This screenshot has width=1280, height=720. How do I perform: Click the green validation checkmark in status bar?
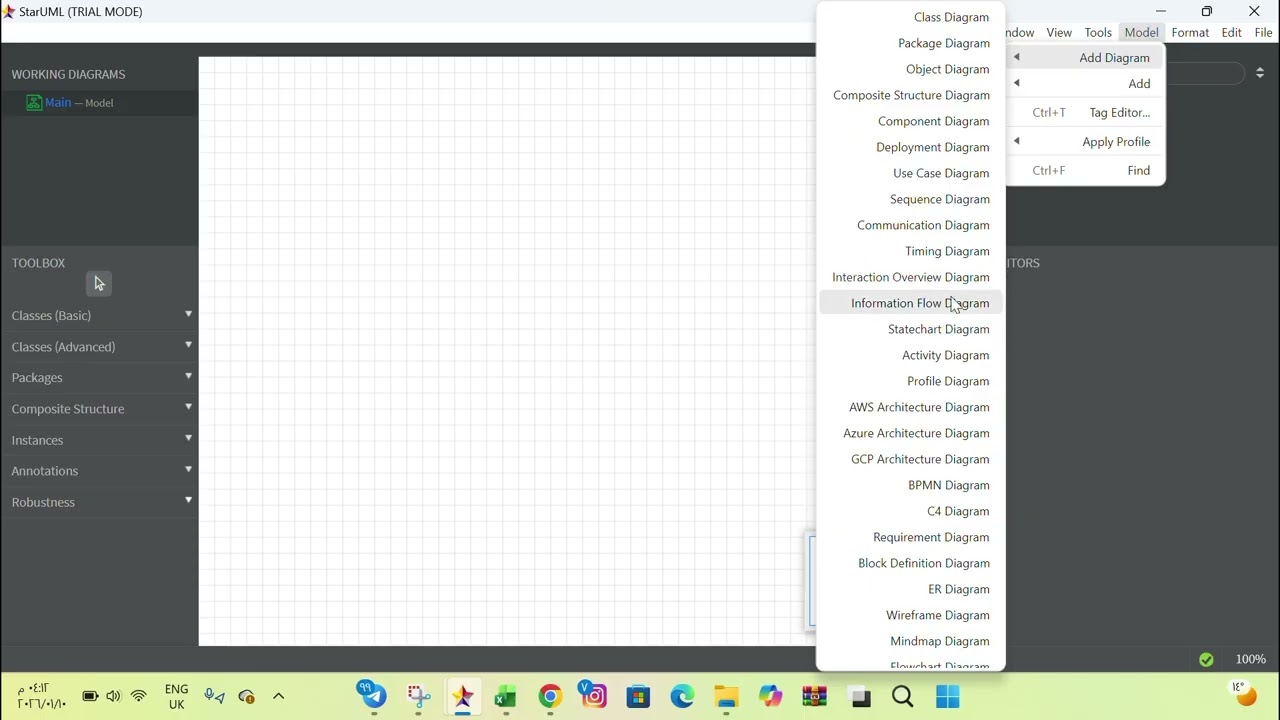1206,659
